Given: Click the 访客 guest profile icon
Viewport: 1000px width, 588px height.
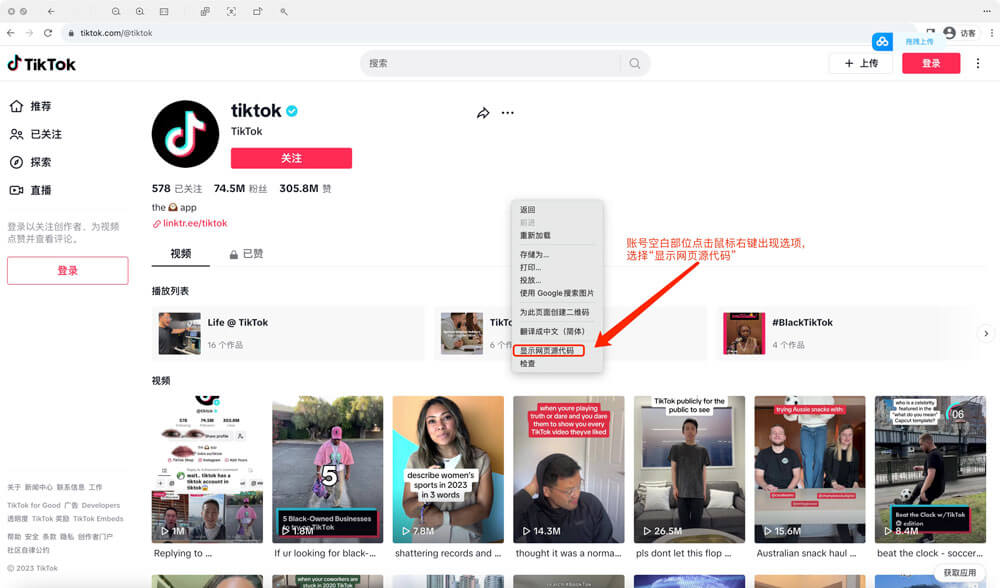Looking at the screenshot, I should pos(950,33).
